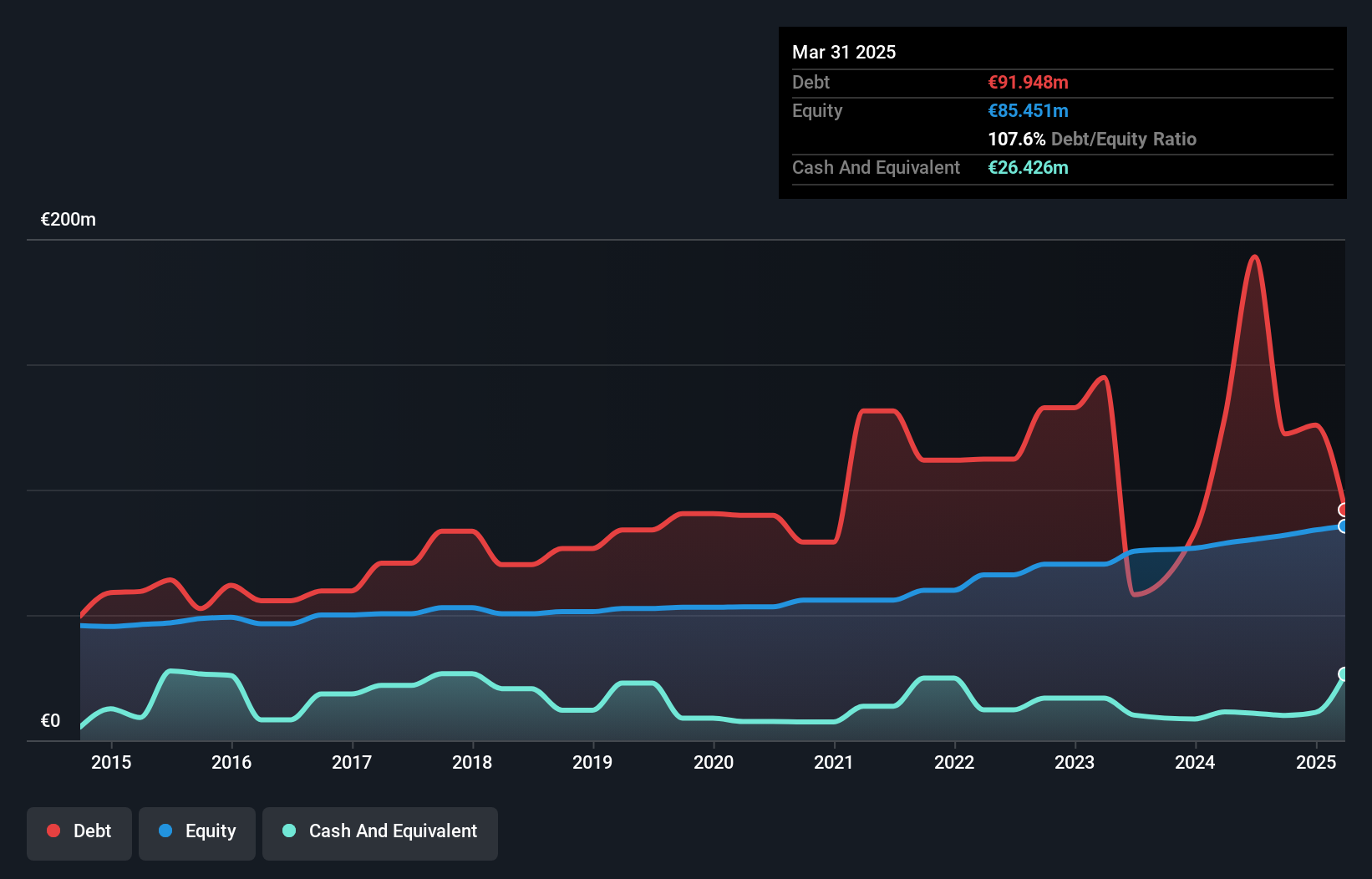This screenshot has height=879, width=1372.
Task: Click the teal Cash And Equivalent legend dot
Action: [x=289, y=831]
